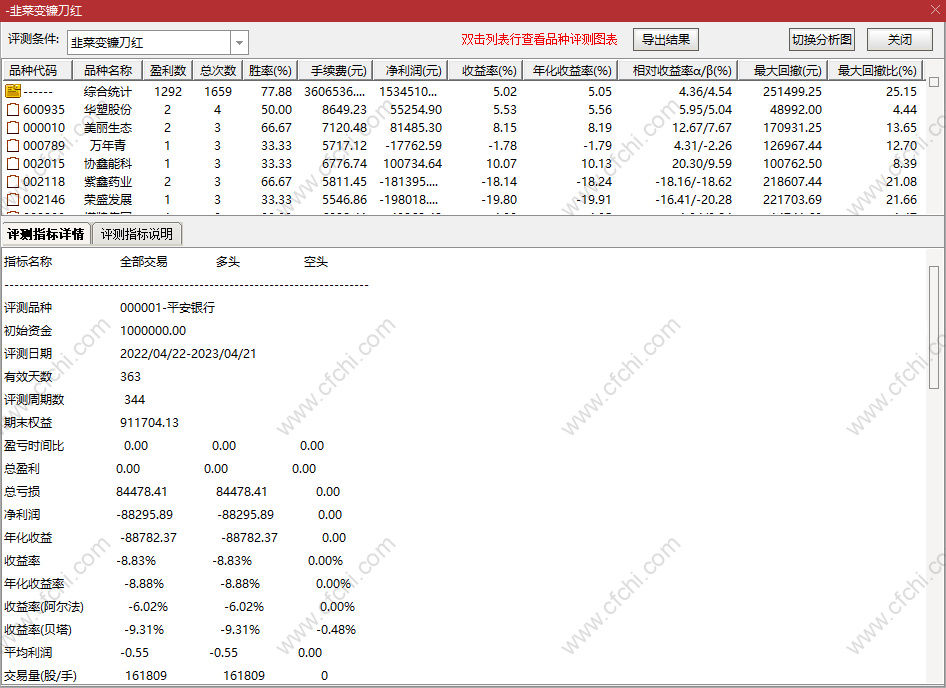Select the 协鑫能科 row name
Image resolution: width=946 pixels, height=688 pixels.
[x=107, y=164]
